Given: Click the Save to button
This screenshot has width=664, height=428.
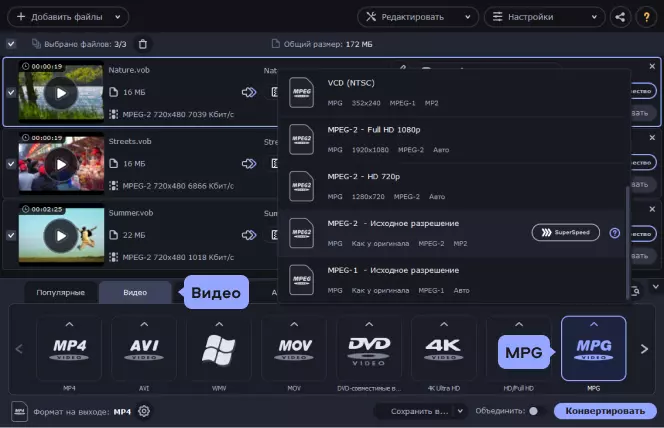Looking at the screenshot, I should coord(419,411).
